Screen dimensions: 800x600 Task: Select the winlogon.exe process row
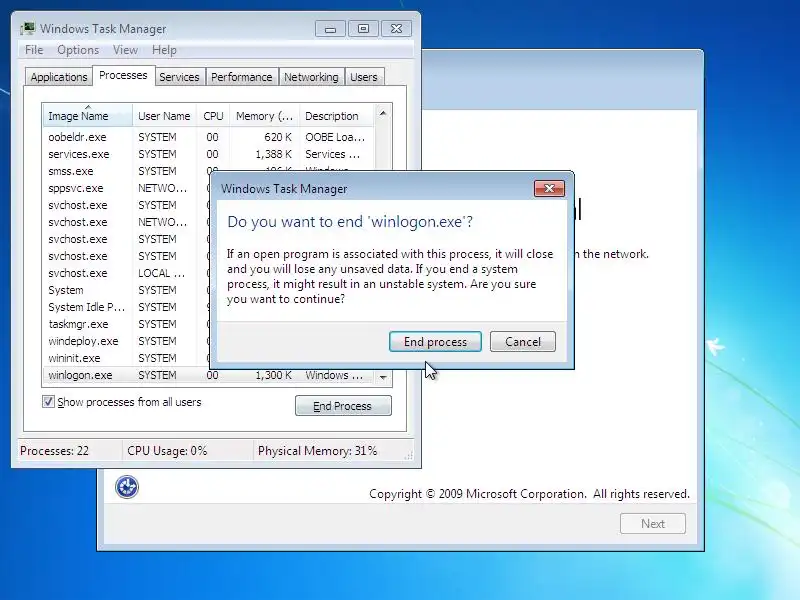(209, 375)
